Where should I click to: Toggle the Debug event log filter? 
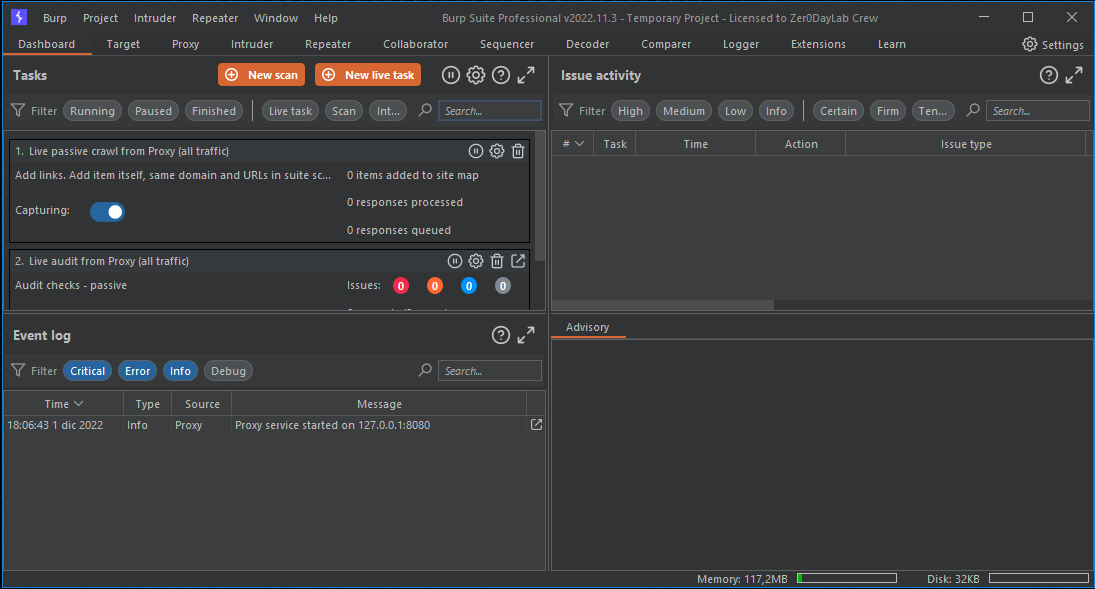[228, 371]
